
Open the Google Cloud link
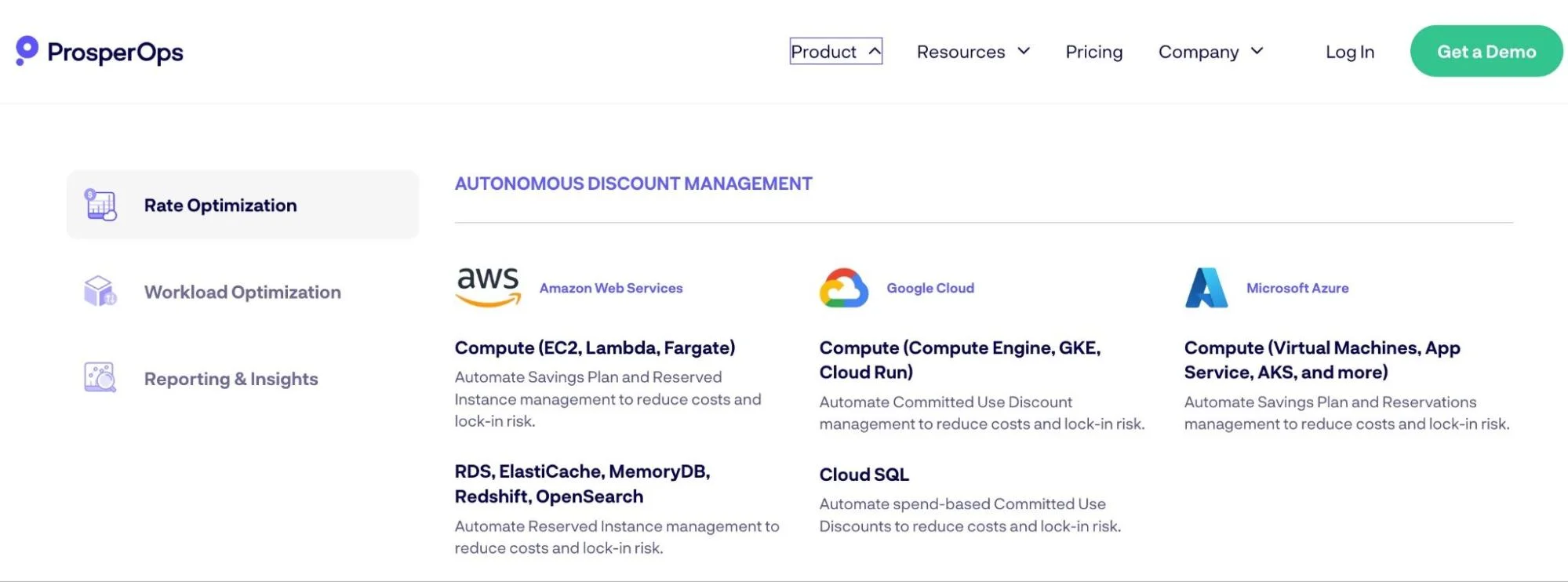930,288
